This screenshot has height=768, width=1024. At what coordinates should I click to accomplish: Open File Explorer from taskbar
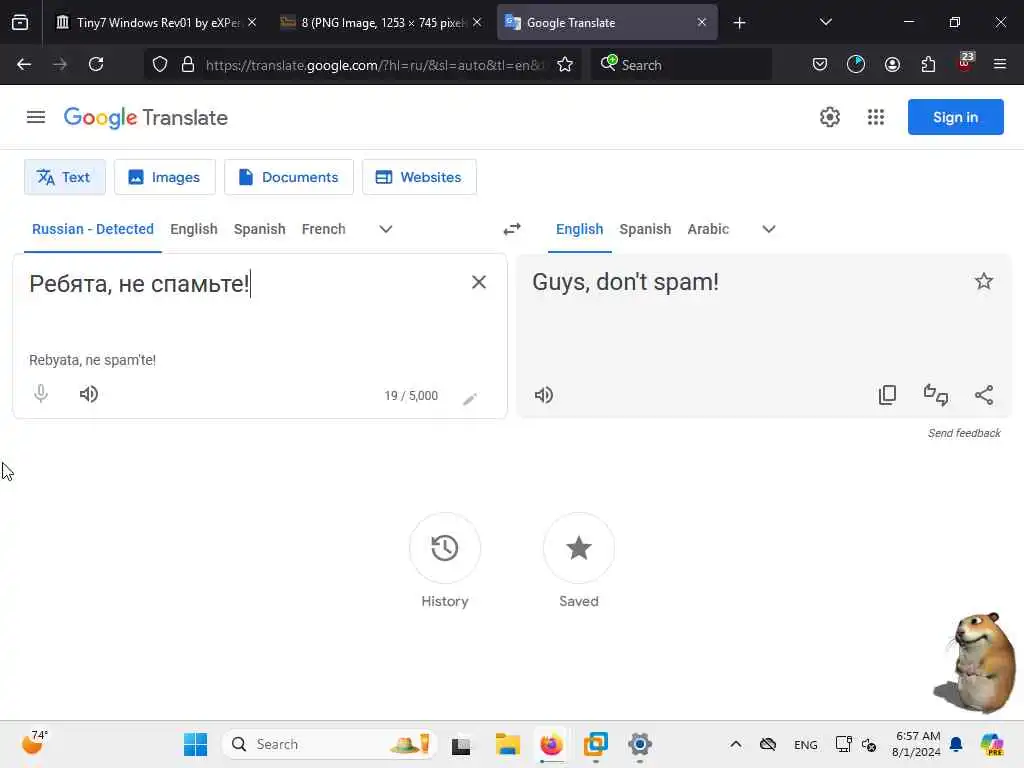[507, 744]
